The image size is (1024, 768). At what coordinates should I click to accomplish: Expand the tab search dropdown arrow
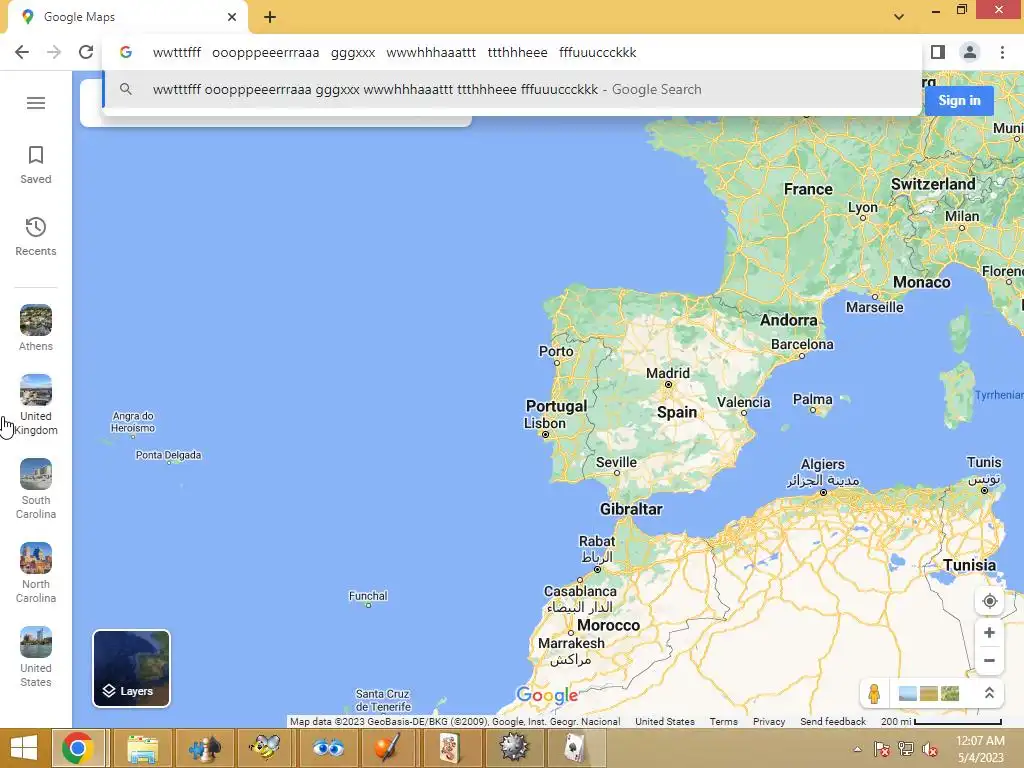coord(899,17)
